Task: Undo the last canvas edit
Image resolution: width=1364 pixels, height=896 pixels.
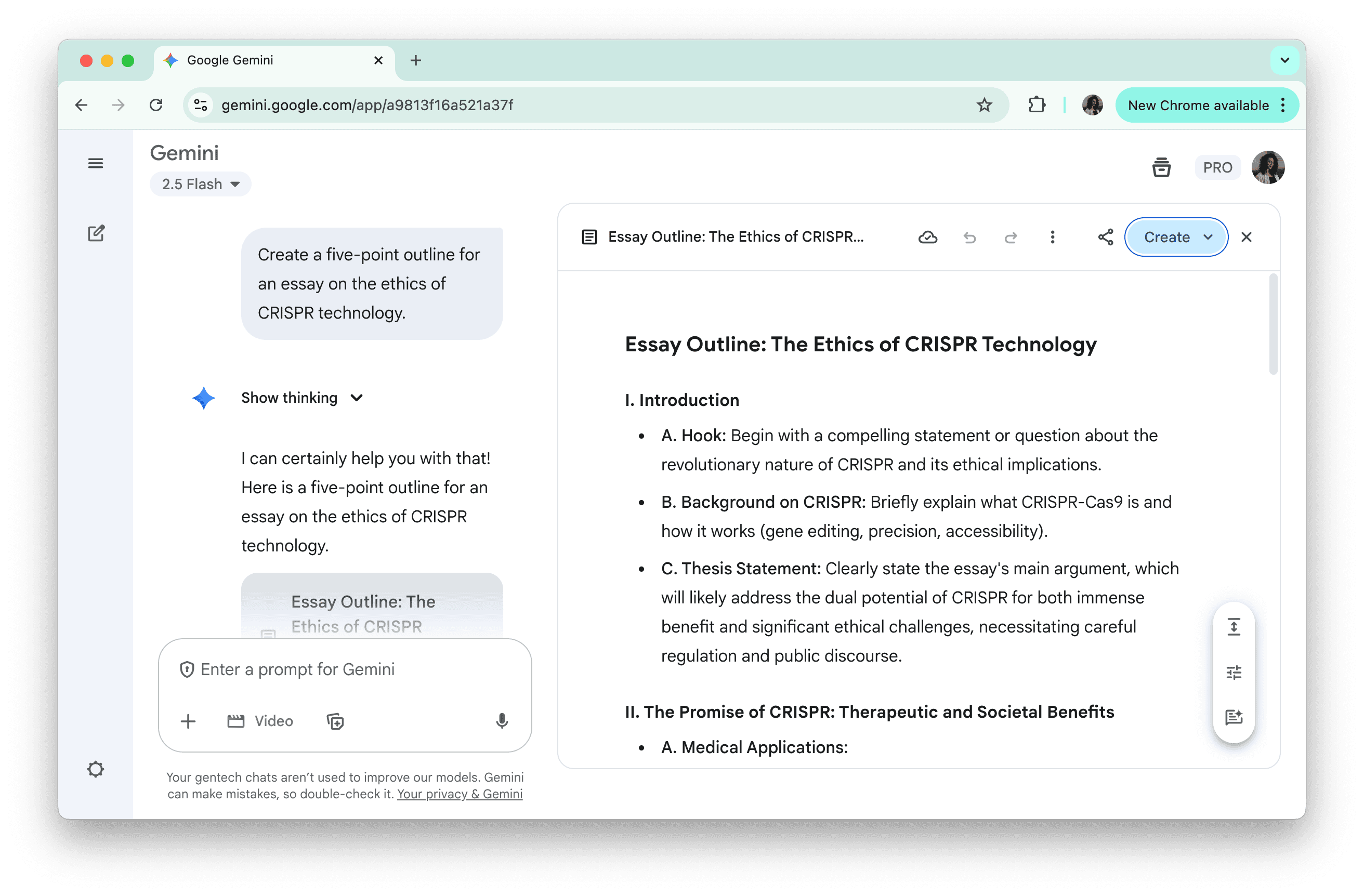Action: pos(969,237)
